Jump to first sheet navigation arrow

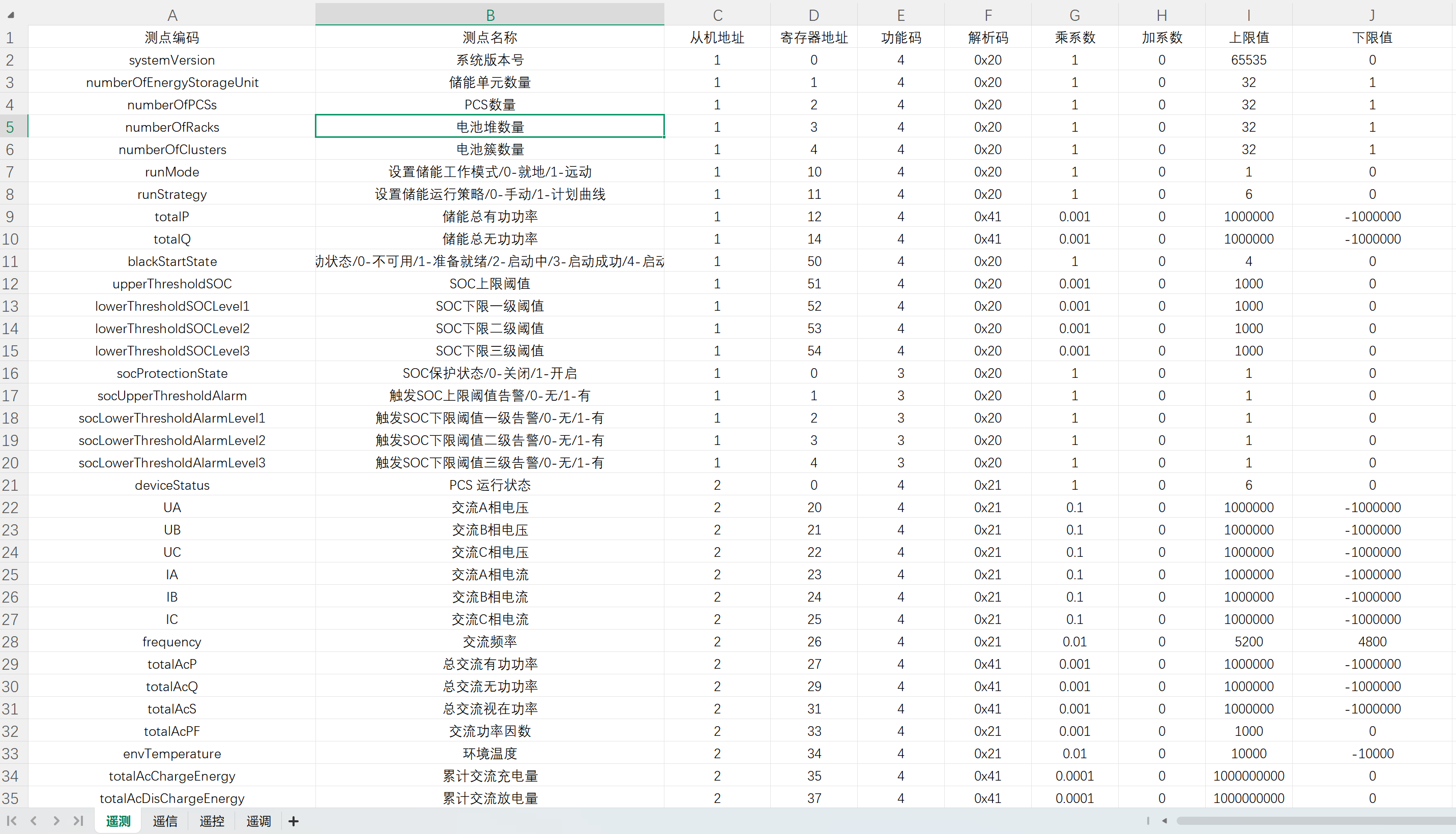pyautogui.click(x=12, y=821)
